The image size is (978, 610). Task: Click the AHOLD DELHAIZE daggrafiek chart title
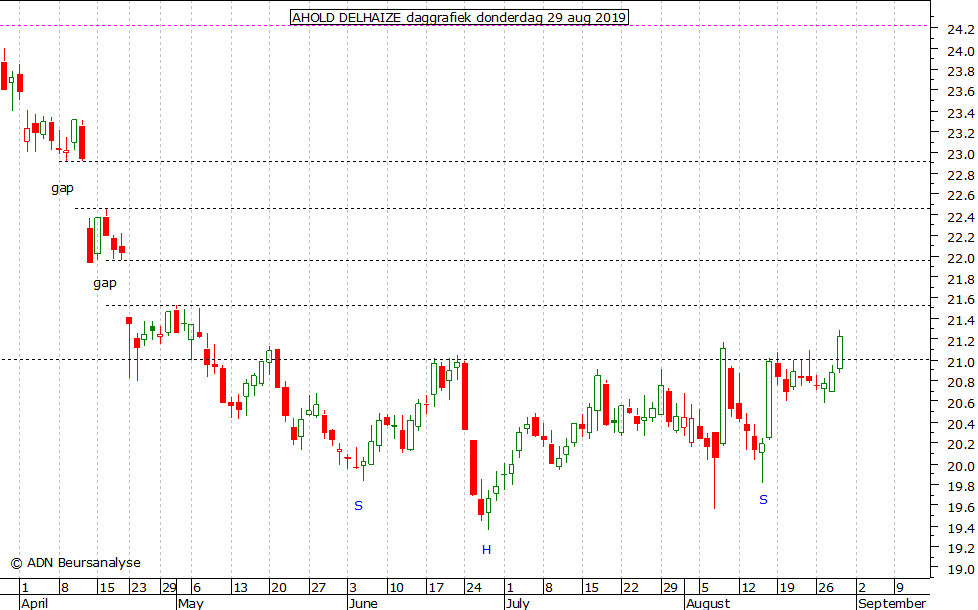coord(459,17)
